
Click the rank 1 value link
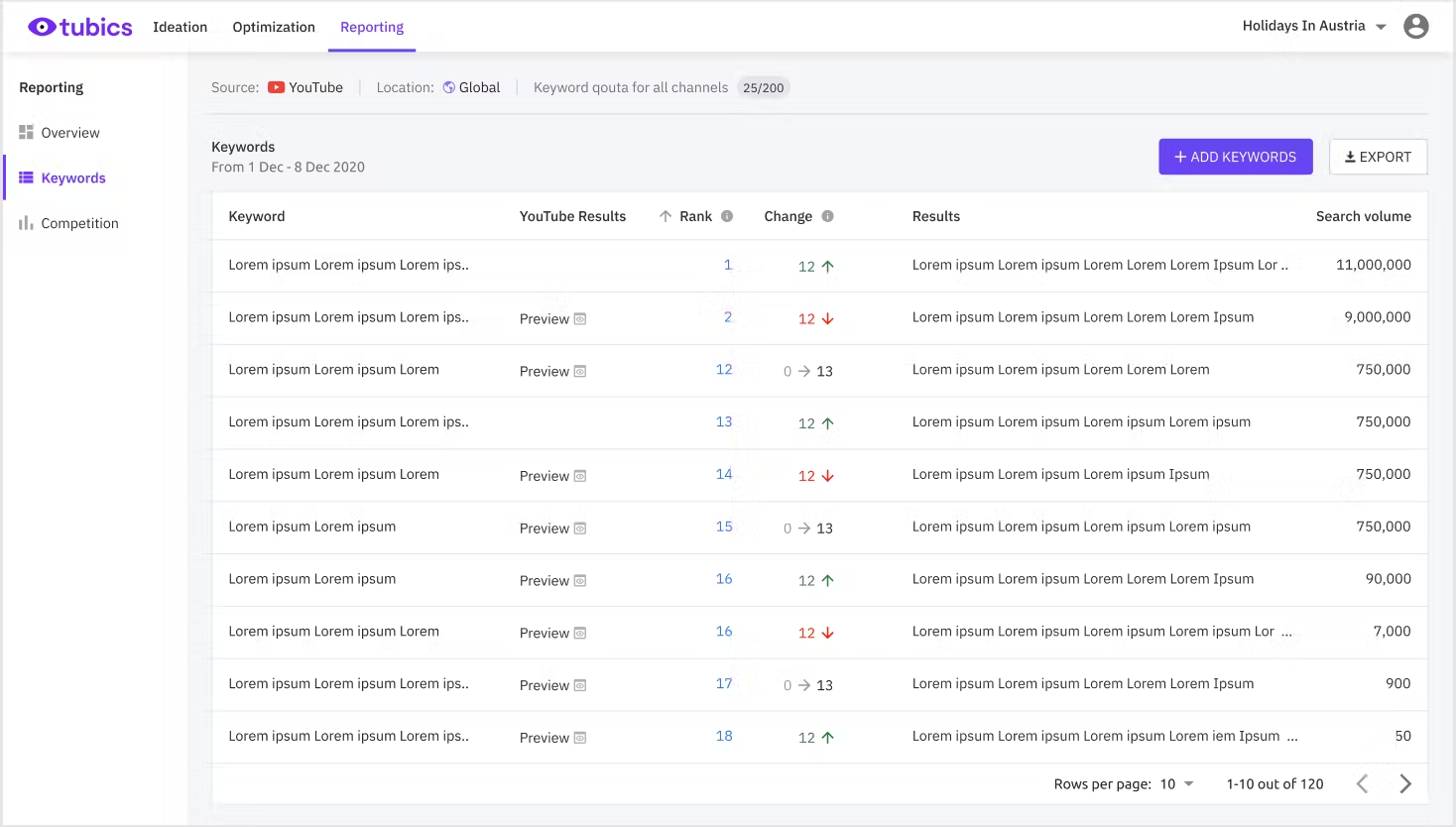(x=728, y=265)
